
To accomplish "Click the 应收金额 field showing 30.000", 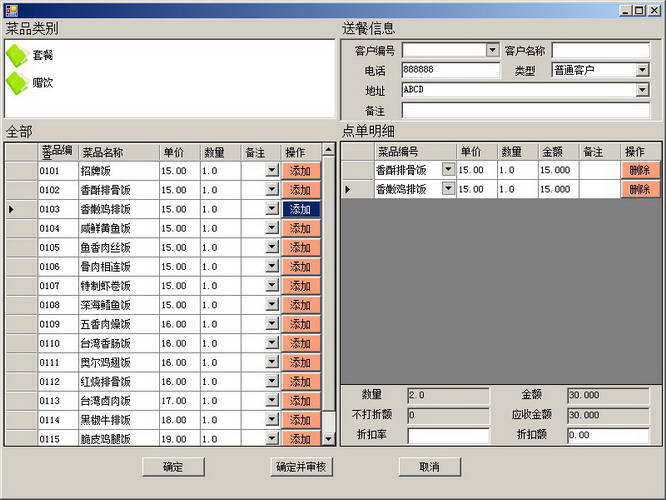I will coord(608,415).
